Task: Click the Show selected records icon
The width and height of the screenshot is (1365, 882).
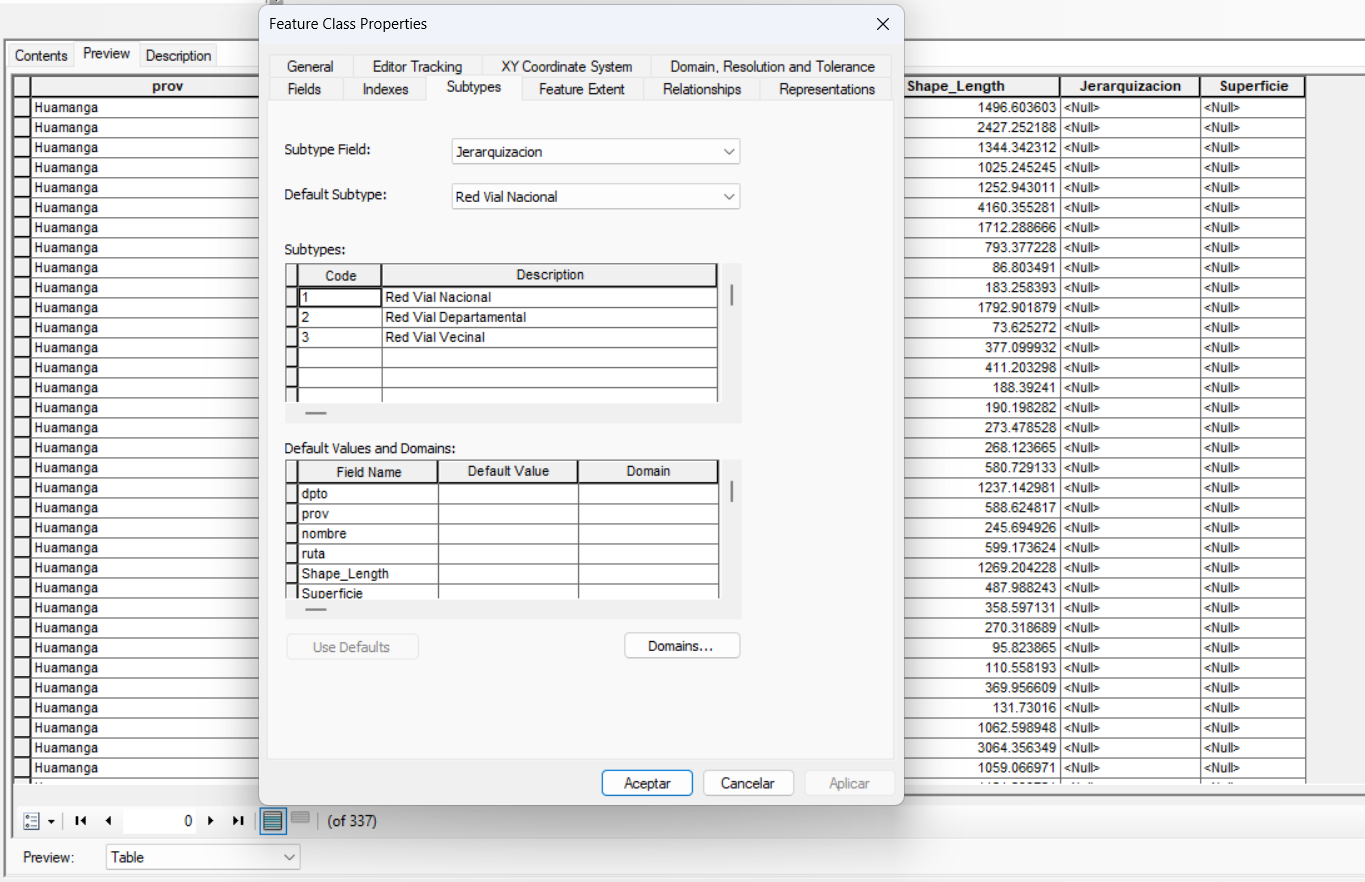Action: [300, 819]
